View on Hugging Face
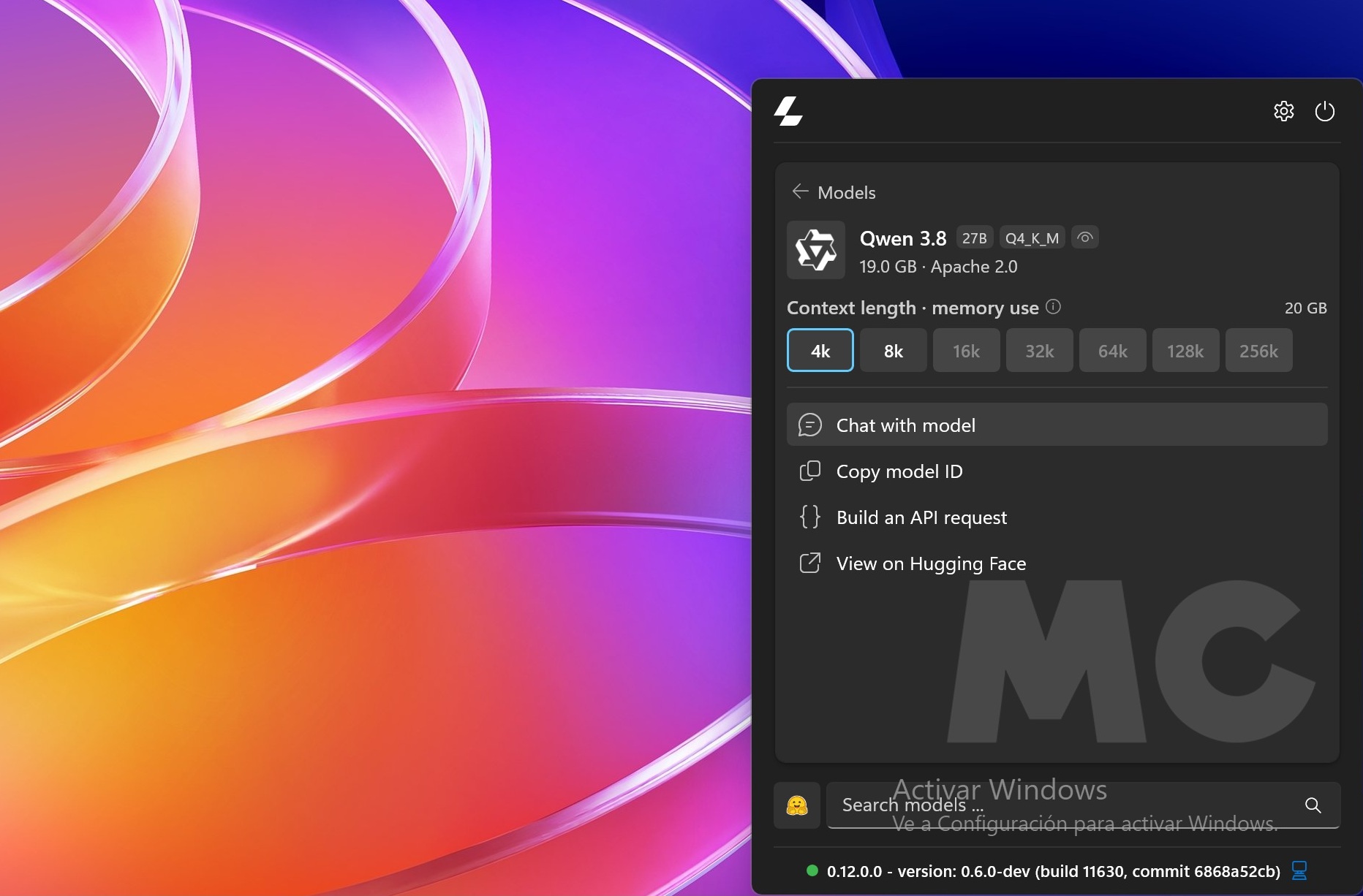1363x896 pixels. [x=1057, y=563]
